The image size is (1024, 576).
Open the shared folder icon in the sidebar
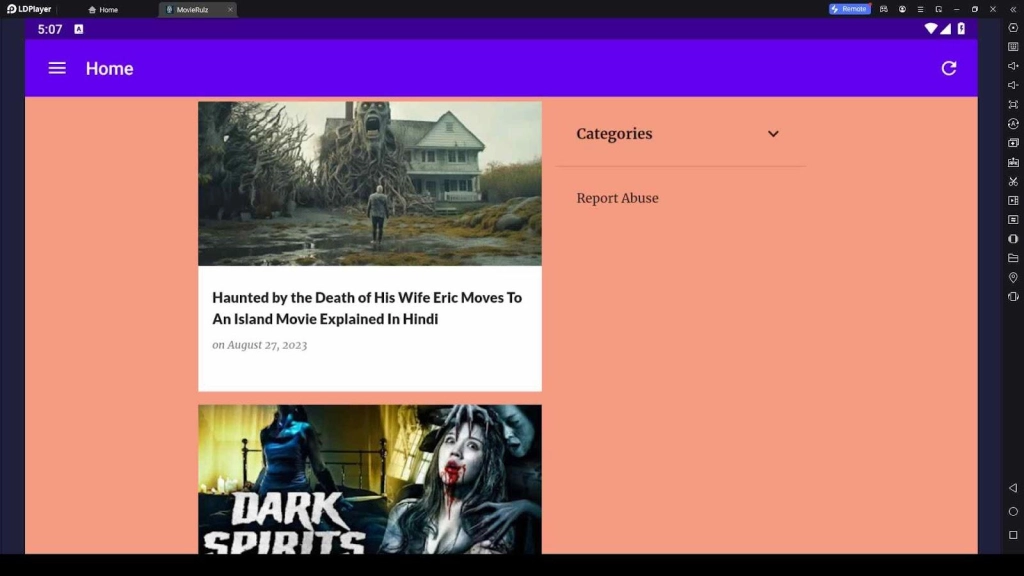tap(1013, 258)
